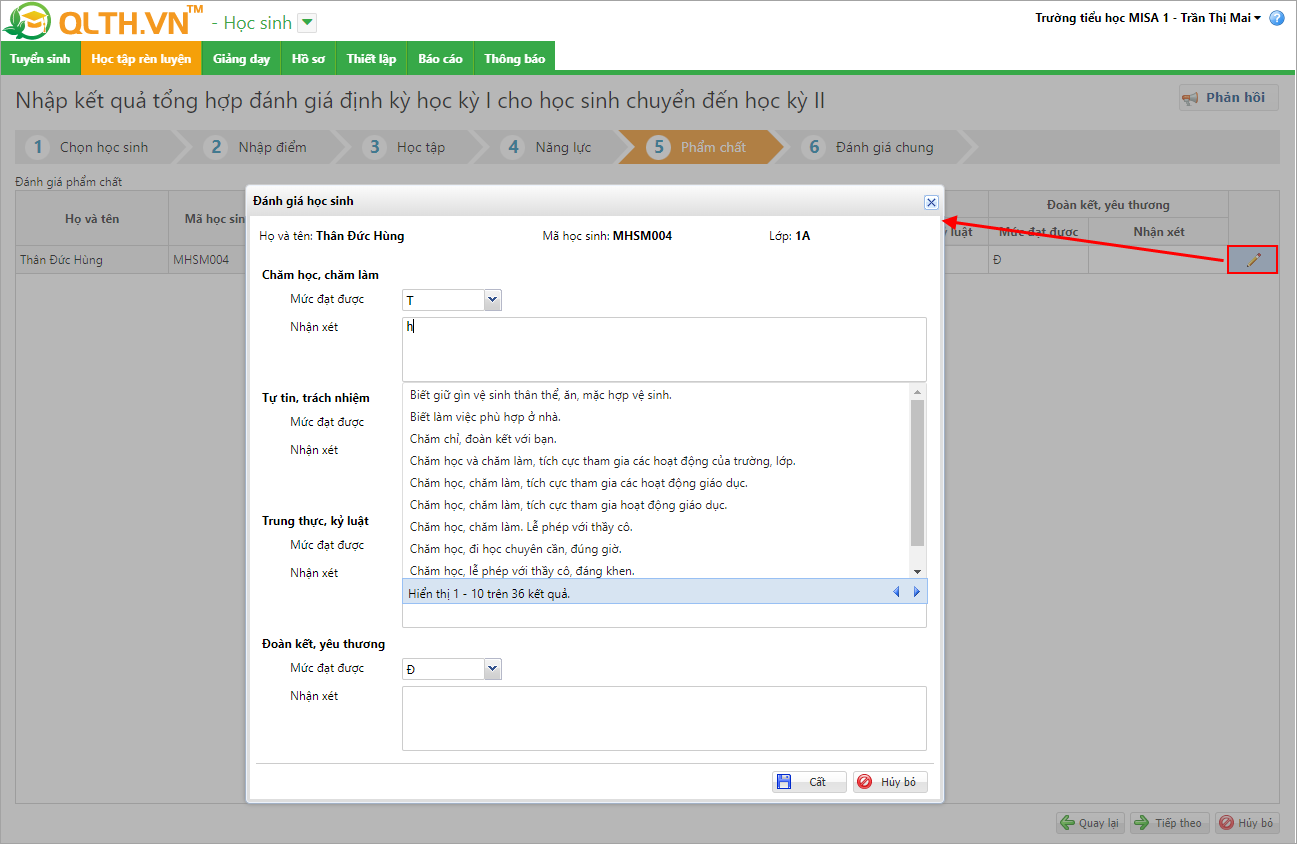Save the evaluation with Cất button

coord(809,782)
